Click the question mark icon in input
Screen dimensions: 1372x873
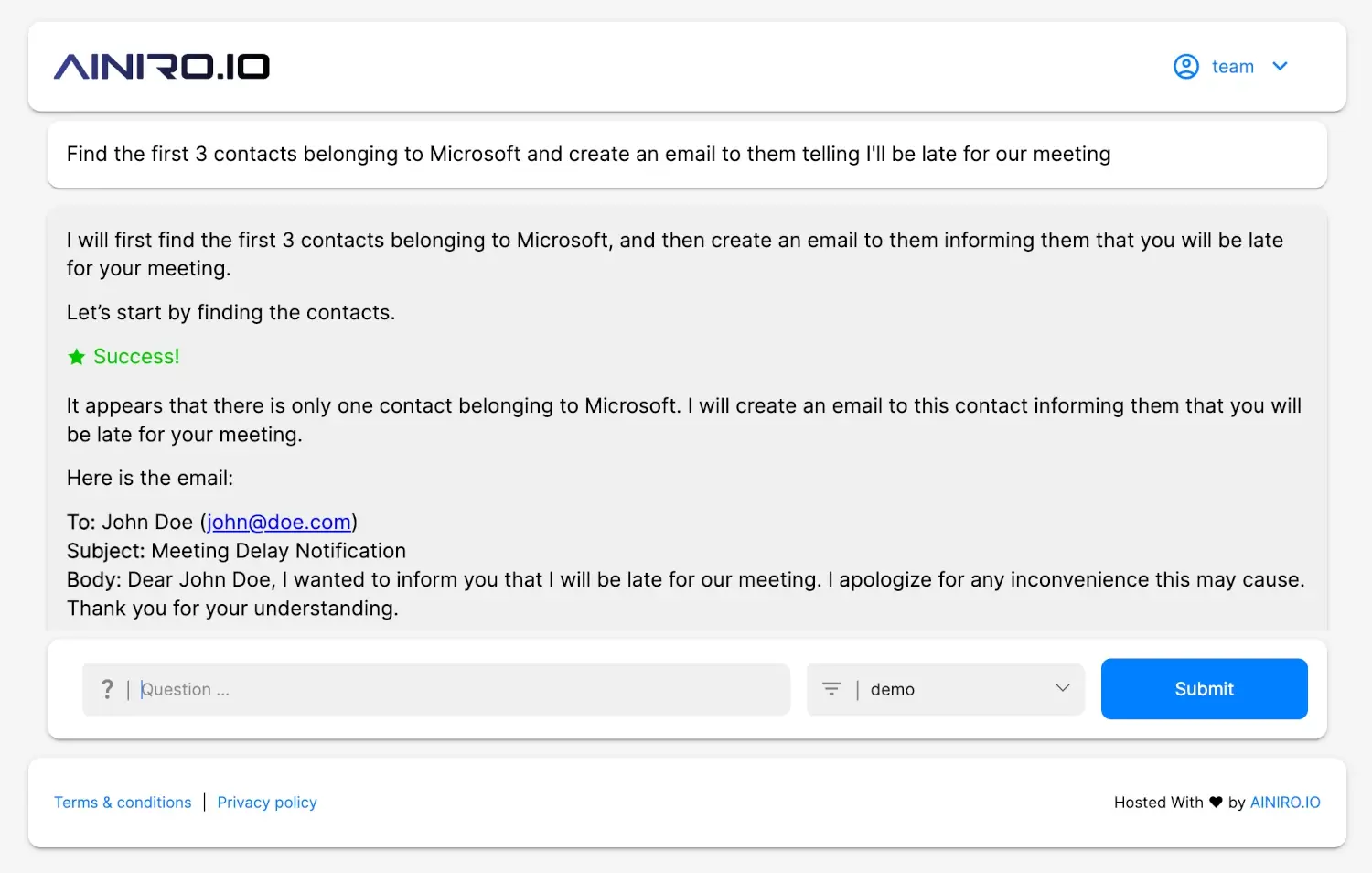pyautogui.click(x=107, y=689)
